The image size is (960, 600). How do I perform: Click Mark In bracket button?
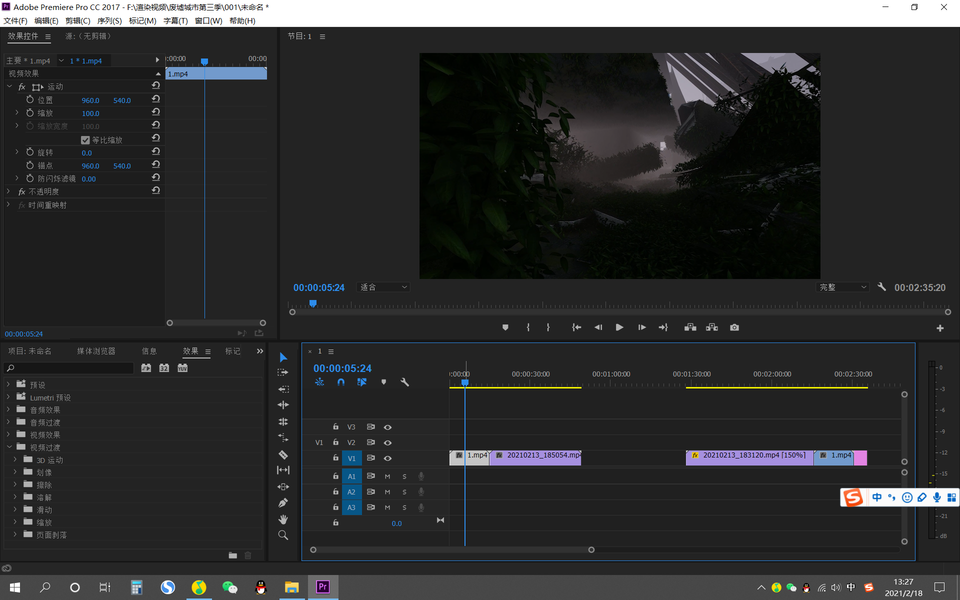[528, 328]
